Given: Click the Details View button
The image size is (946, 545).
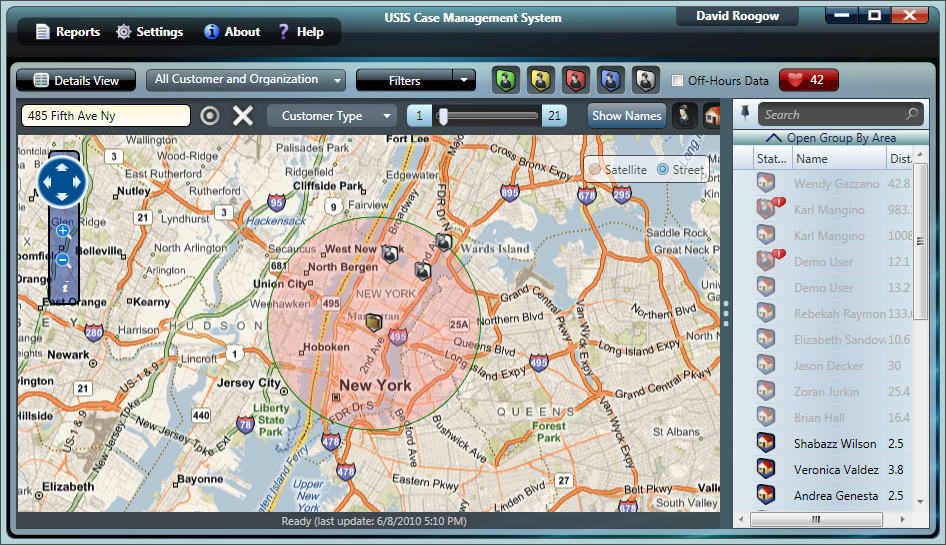Looking at the screenshot, I should tap(76, 81).
